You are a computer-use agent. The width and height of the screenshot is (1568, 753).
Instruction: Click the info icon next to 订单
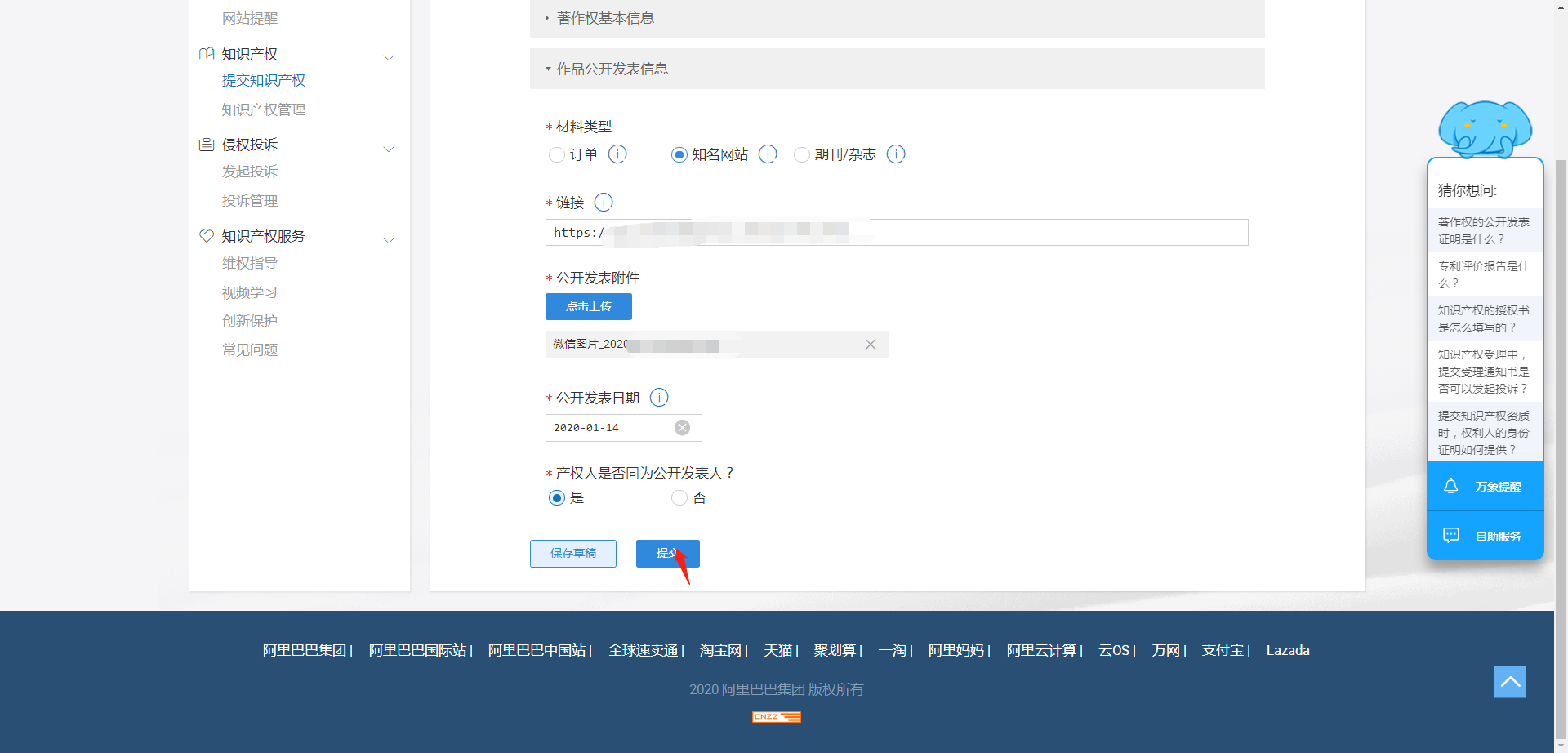[x=617, y=154]
